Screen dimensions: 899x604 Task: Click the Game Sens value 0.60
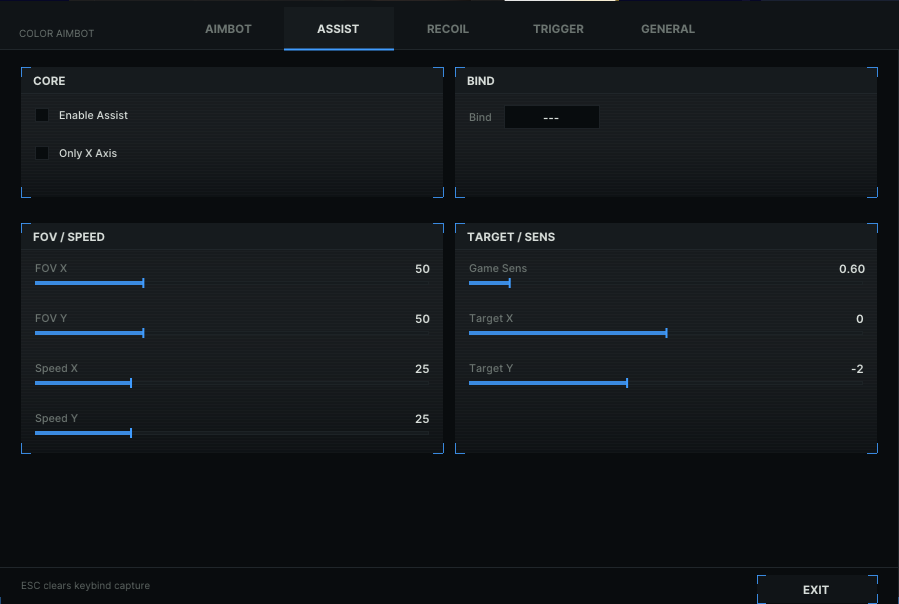pyautogui.click(x=851, y=269)
